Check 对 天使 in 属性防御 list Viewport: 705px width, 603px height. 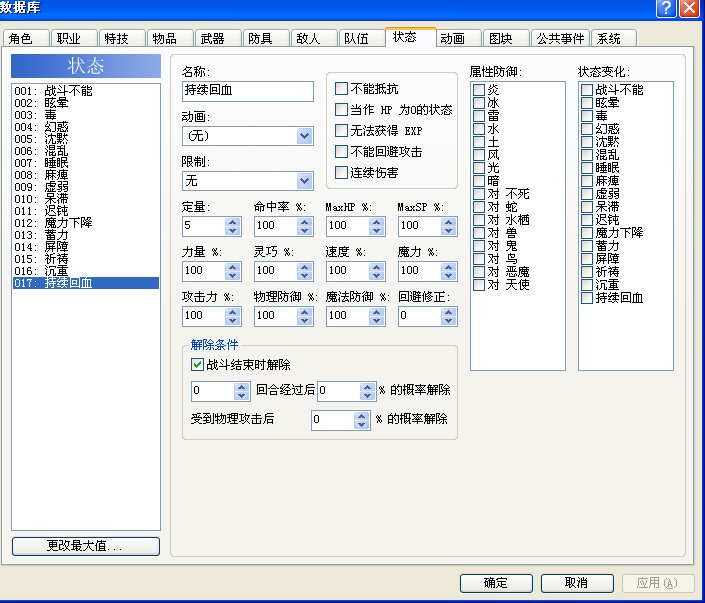coord(479,285)
